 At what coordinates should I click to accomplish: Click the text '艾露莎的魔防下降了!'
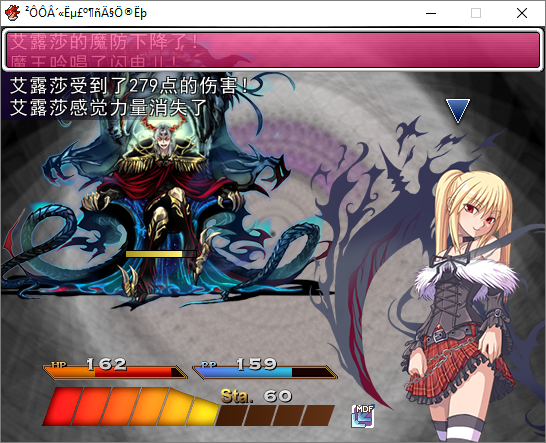[104, 42]
